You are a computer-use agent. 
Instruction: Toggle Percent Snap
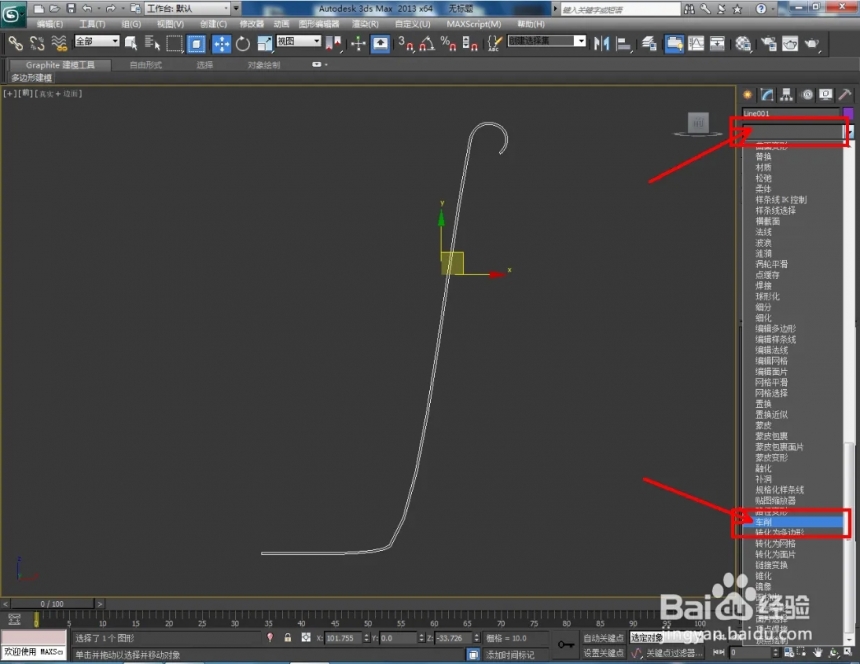(448, 43)
